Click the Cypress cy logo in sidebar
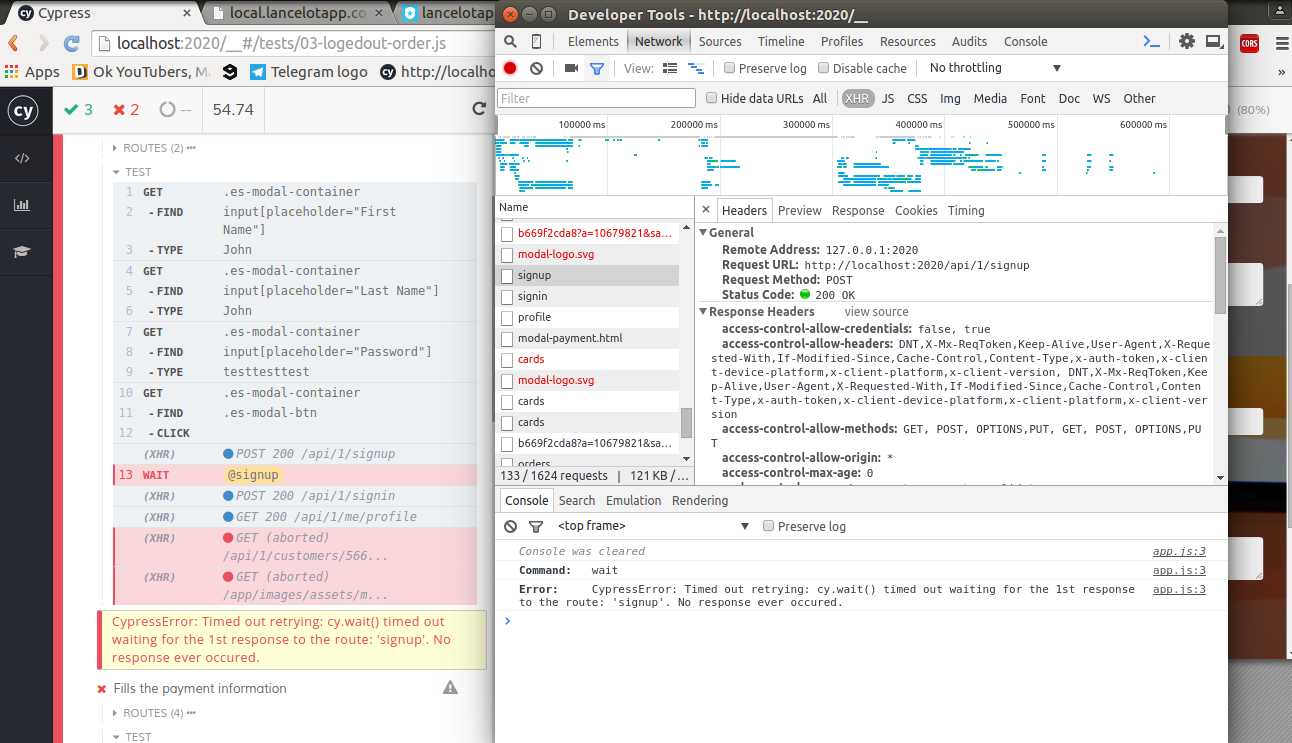 (x=24, y=110)
